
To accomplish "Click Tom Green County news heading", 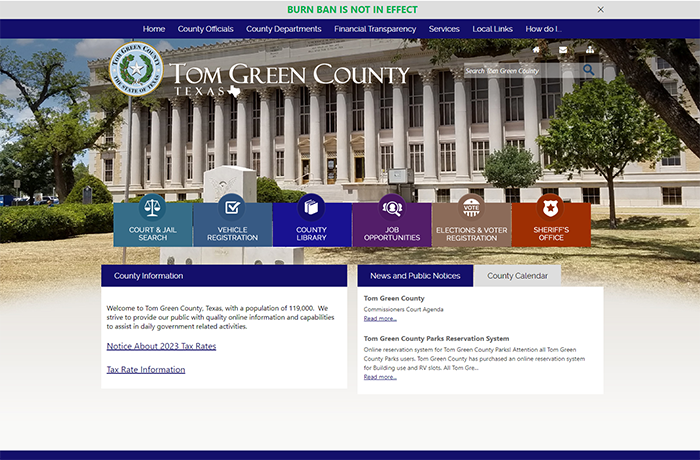I will point(394,298).
